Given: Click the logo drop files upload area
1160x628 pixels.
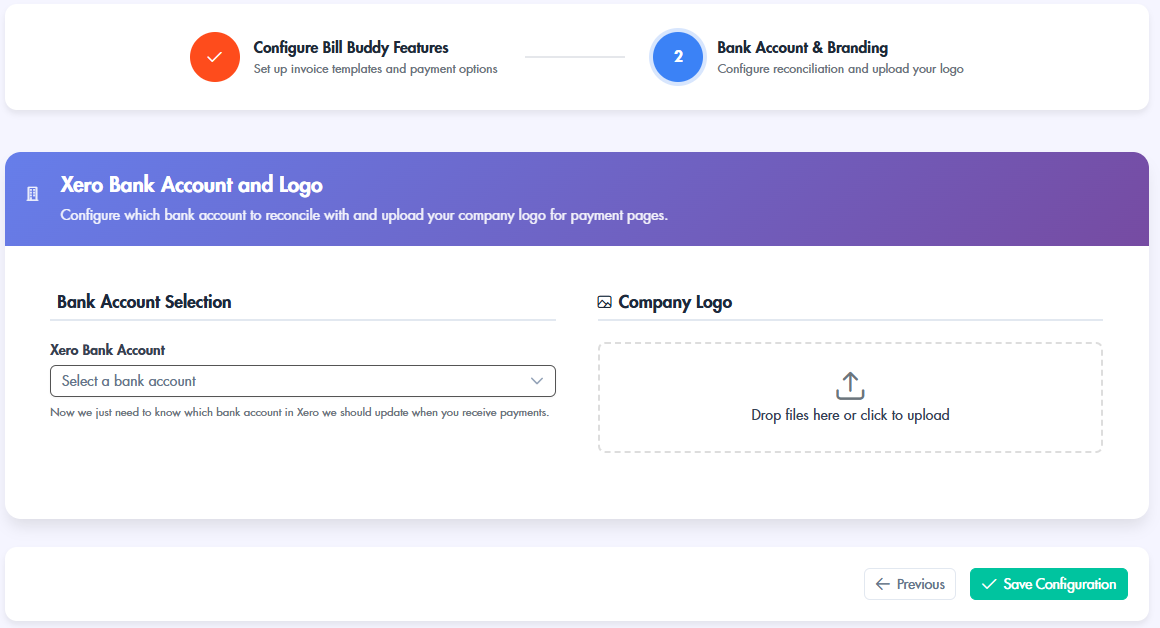Looking at the screenshot, I should [850, 397].
